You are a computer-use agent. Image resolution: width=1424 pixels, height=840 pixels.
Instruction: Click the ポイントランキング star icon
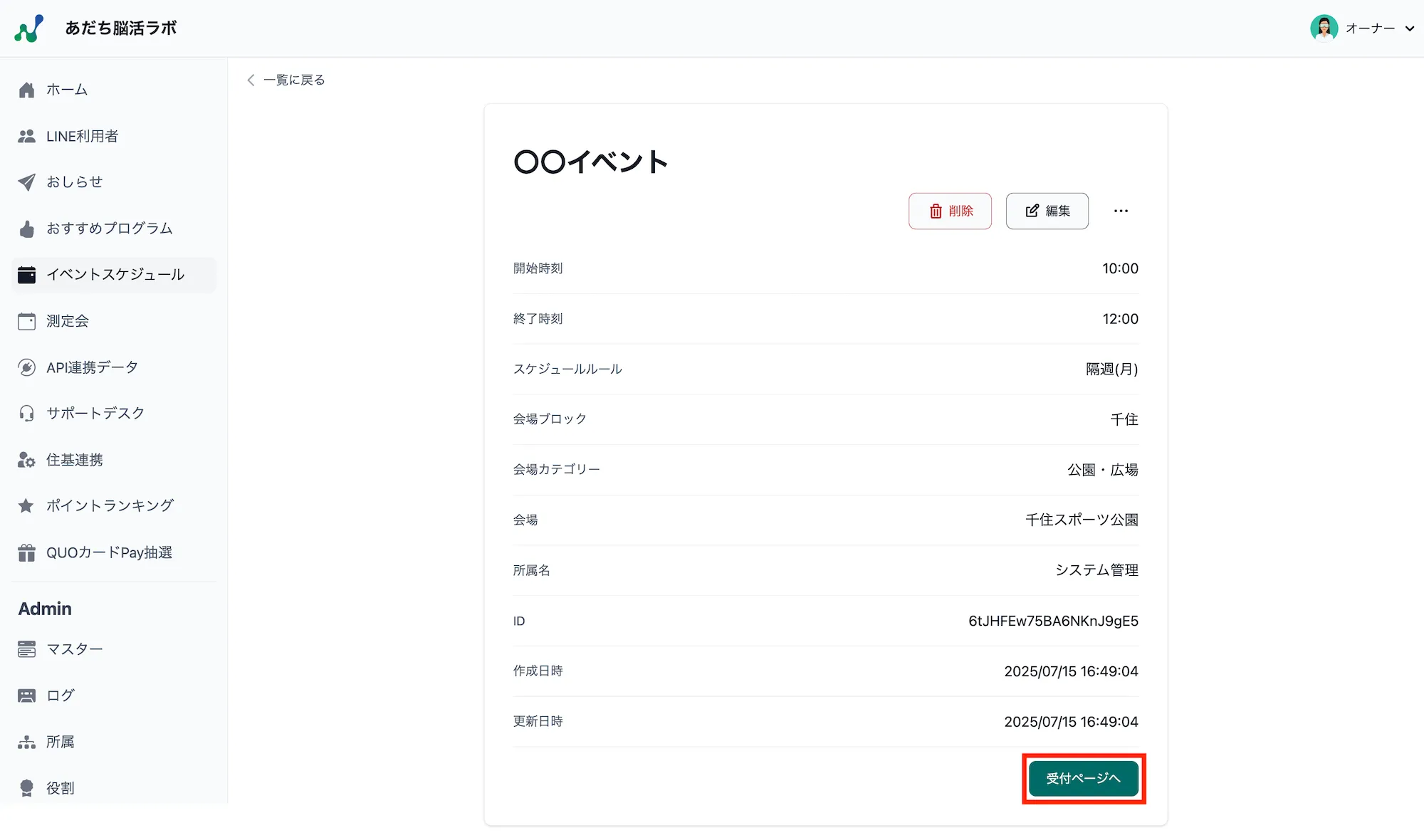26,506
